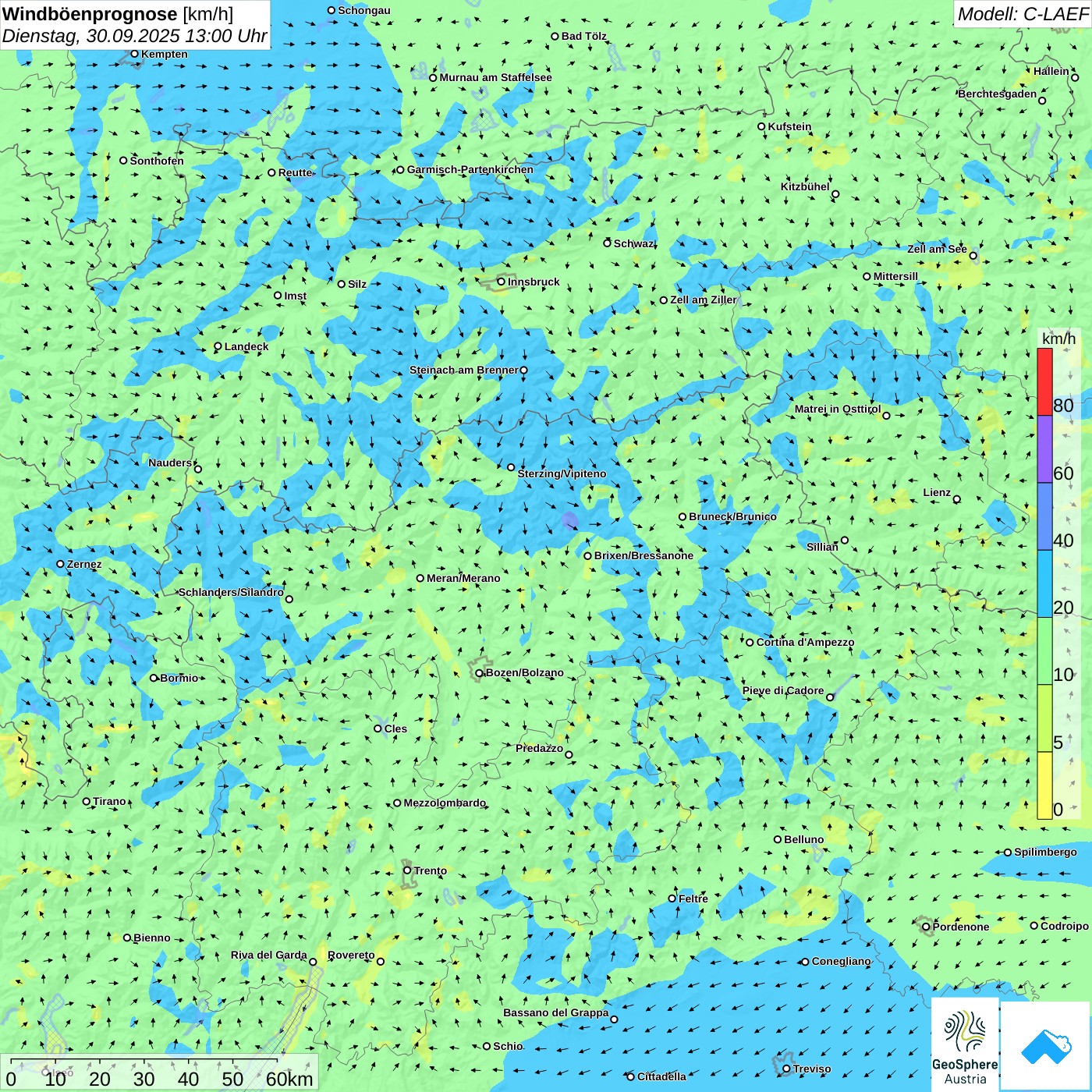
Task: Click the Rovereto label
Action: pos(351,955)
